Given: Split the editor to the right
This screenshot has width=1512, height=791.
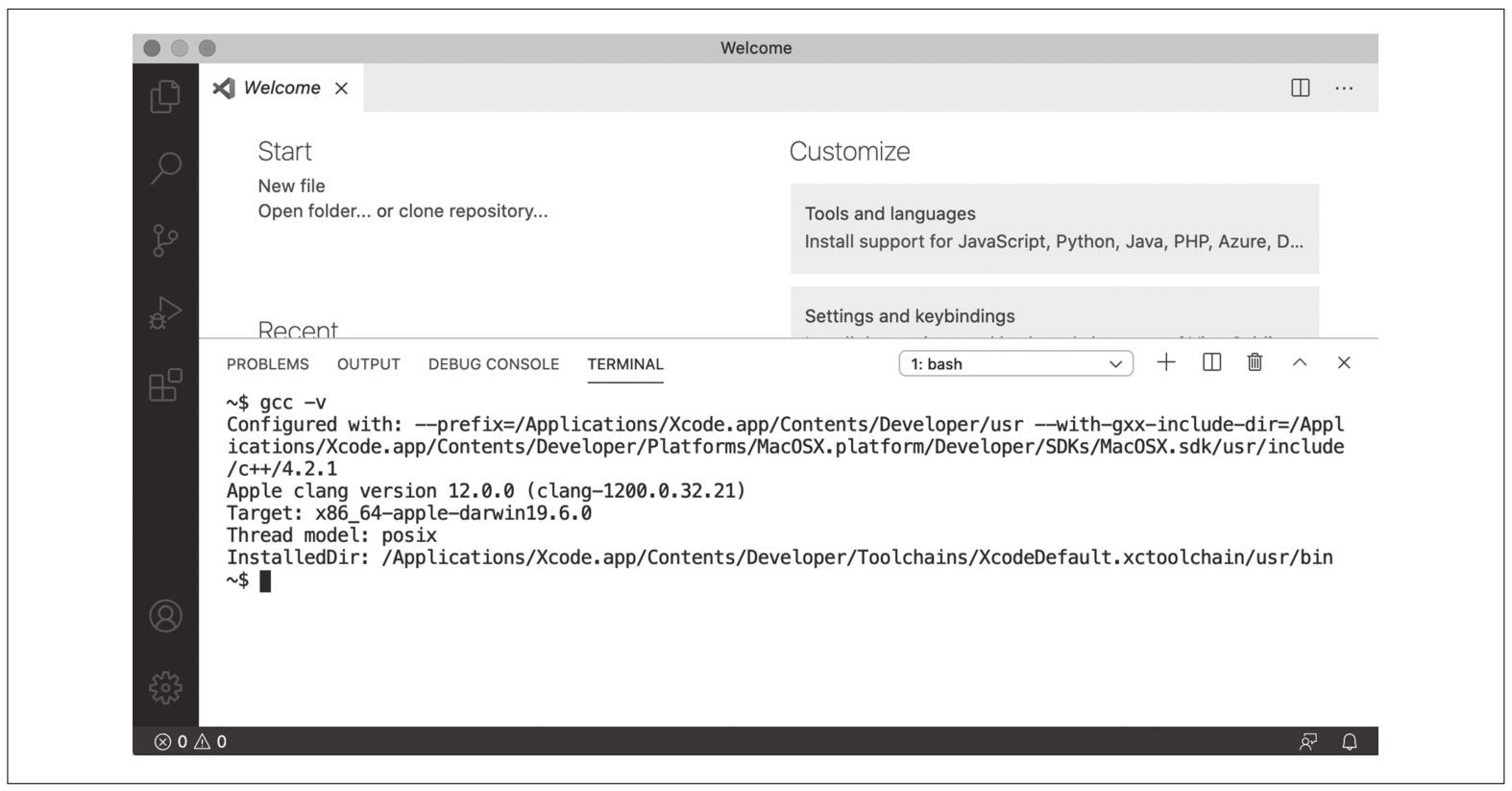Looking at the screenshot, I should pyautogui.click(x=1300, y=88).
